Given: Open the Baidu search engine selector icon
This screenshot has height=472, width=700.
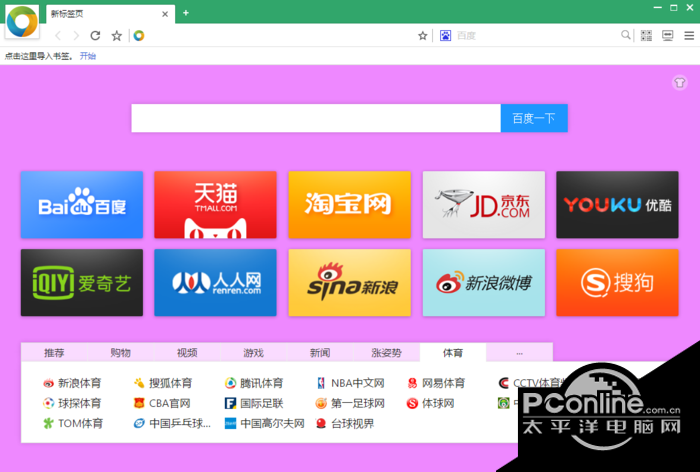Looking at the screenshot, I should tap(445, 36).
